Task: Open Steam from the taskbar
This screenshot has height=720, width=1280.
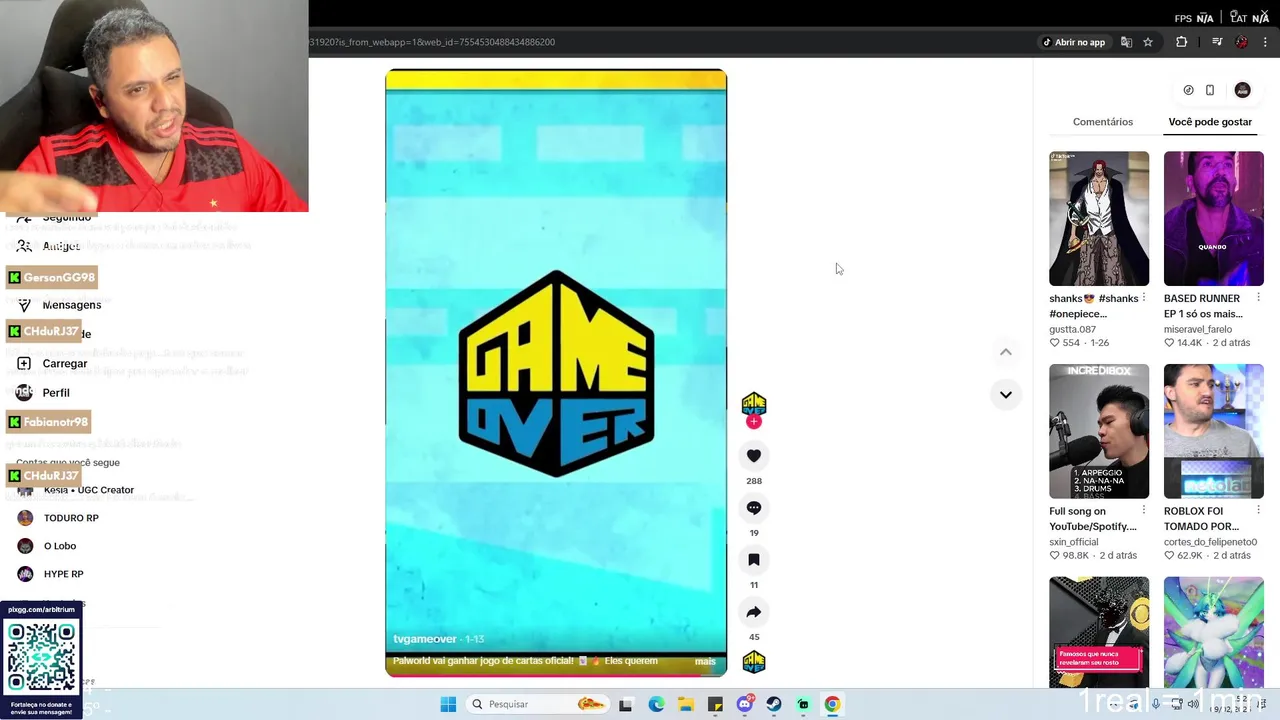Action: [774, 704]
